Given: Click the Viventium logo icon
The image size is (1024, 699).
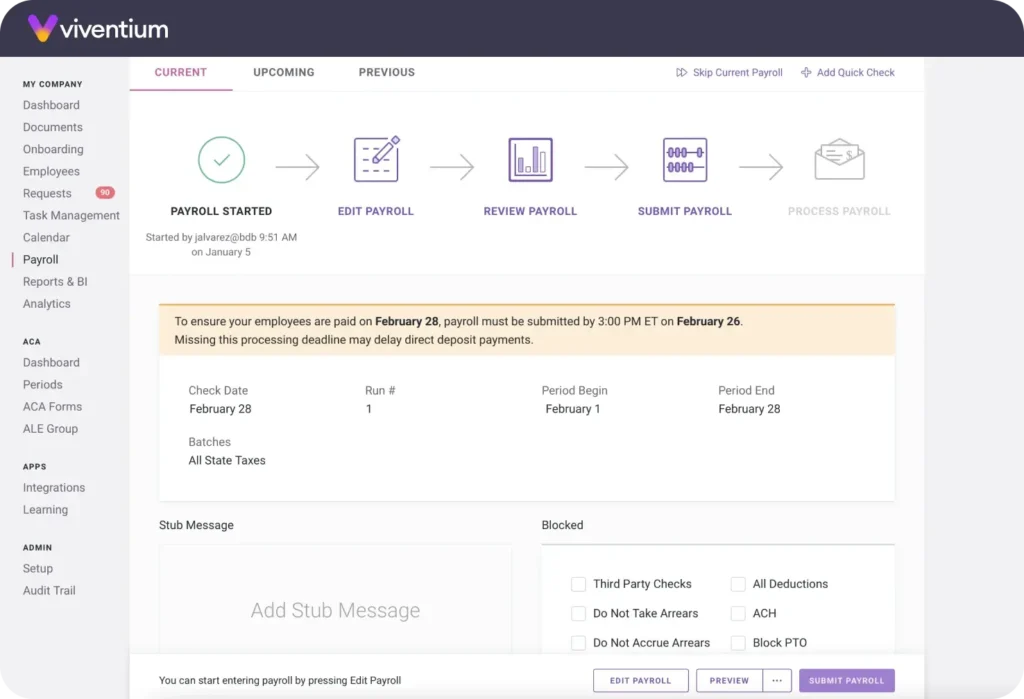Looking at the screenshot, I should pos(41,28).
